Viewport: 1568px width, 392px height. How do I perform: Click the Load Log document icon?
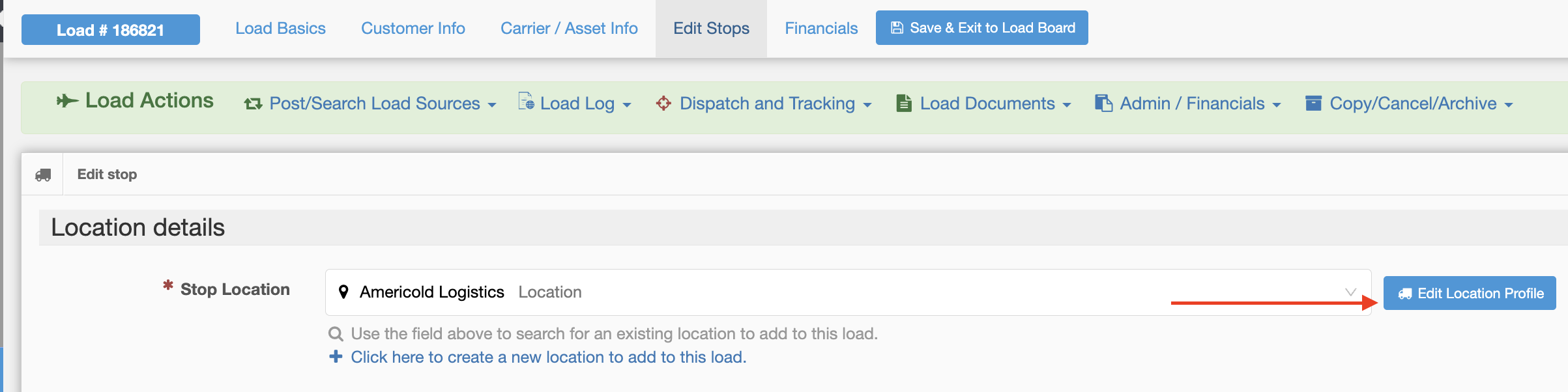point(526,101)
